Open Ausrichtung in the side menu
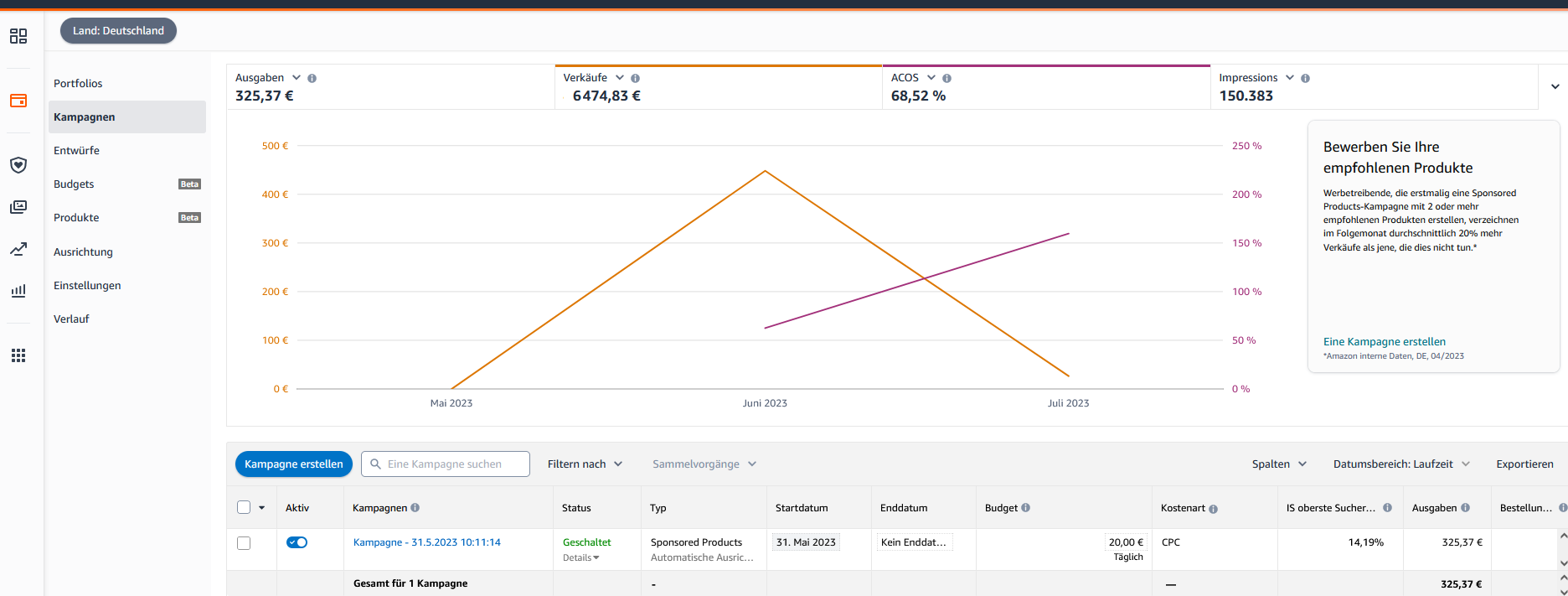 (83, 251)
